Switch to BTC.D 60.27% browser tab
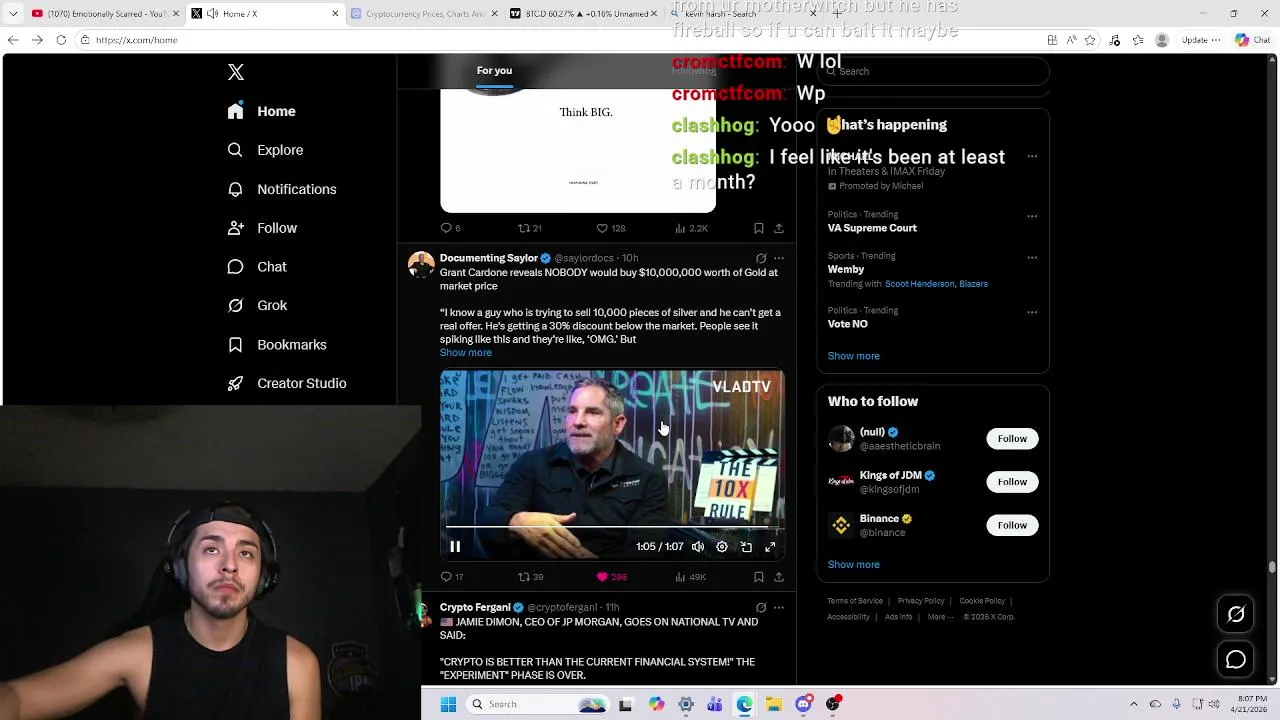This screenshot has width=1280, height=720. click(582, 14)
